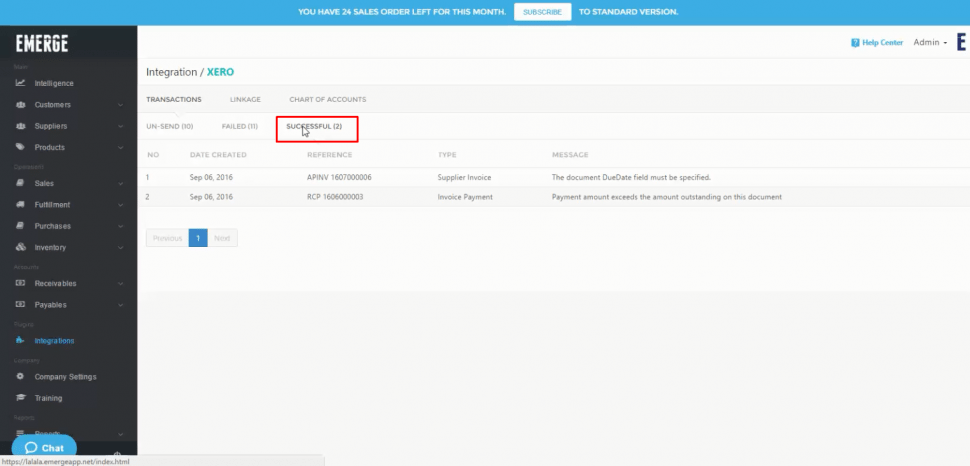
Task: Expand the Payables menu chevron
Action: (x=120, y=304)
